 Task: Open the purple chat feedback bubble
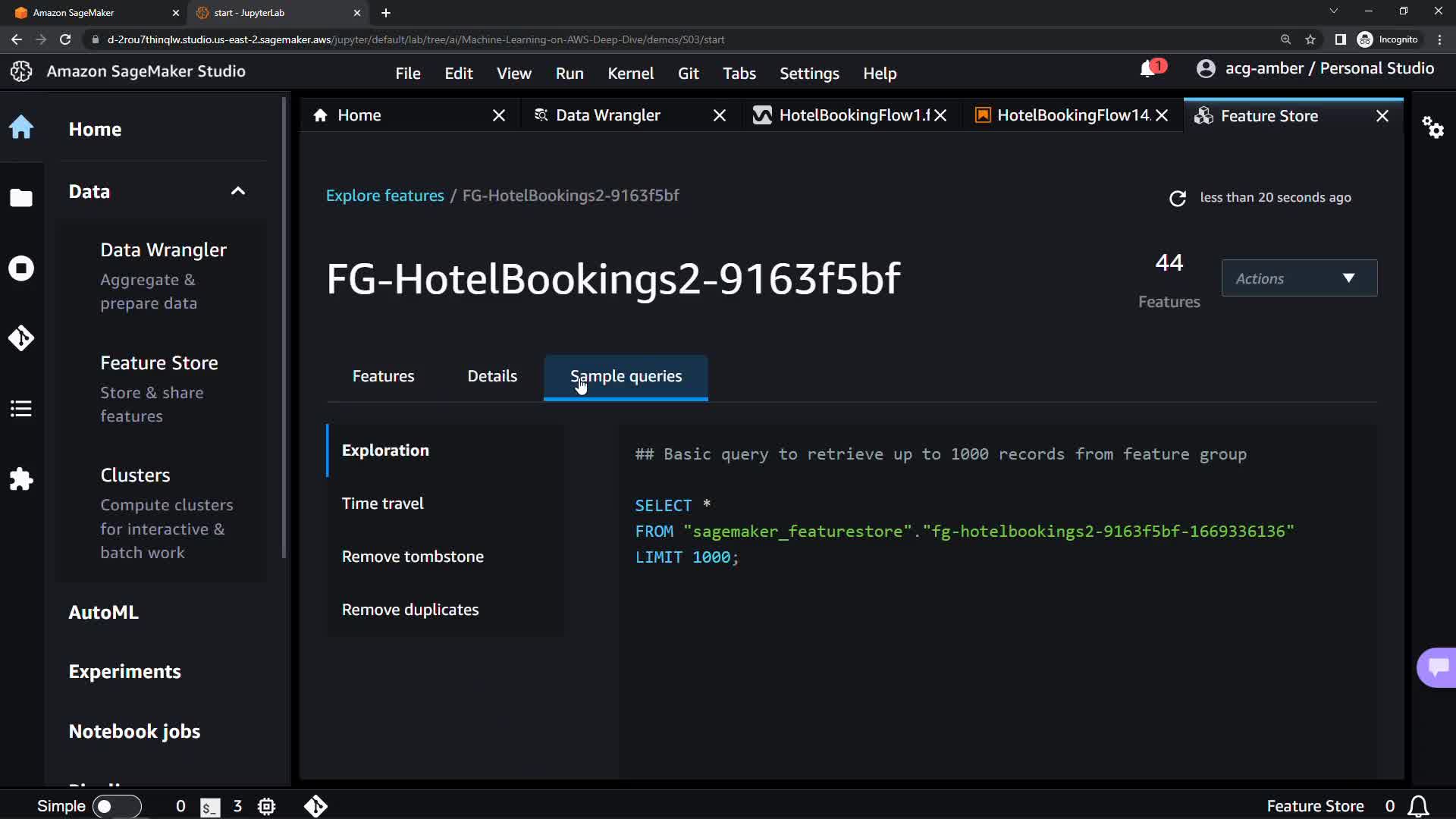pos(1438,667)
